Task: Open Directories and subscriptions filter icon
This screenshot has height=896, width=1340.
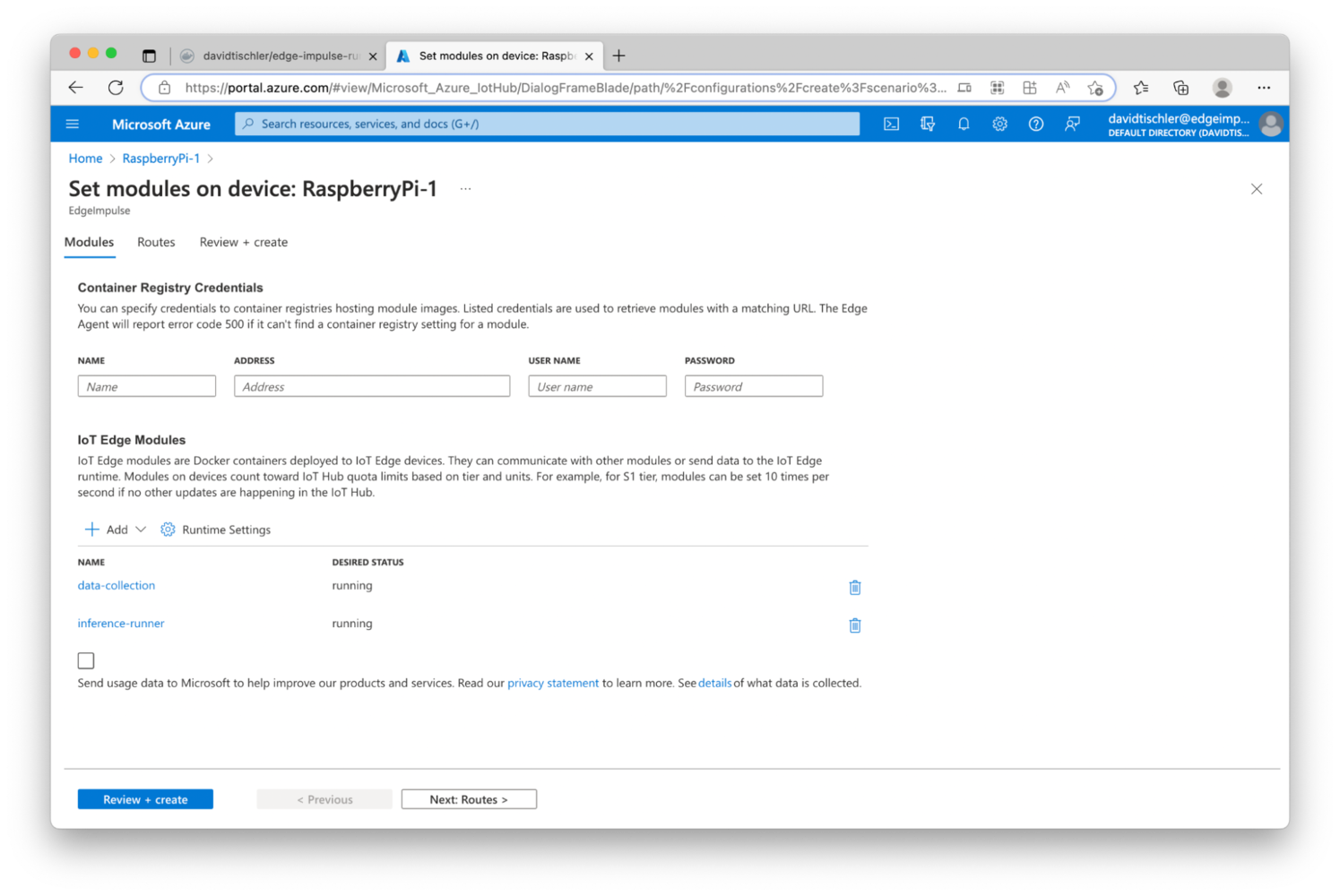Action: click(928, 124)
